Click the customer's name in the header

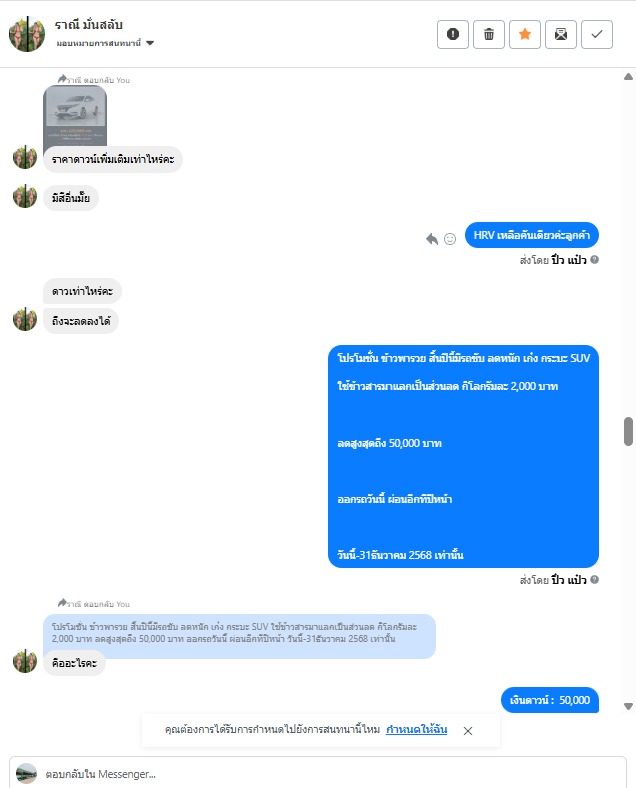coord(88,25)
